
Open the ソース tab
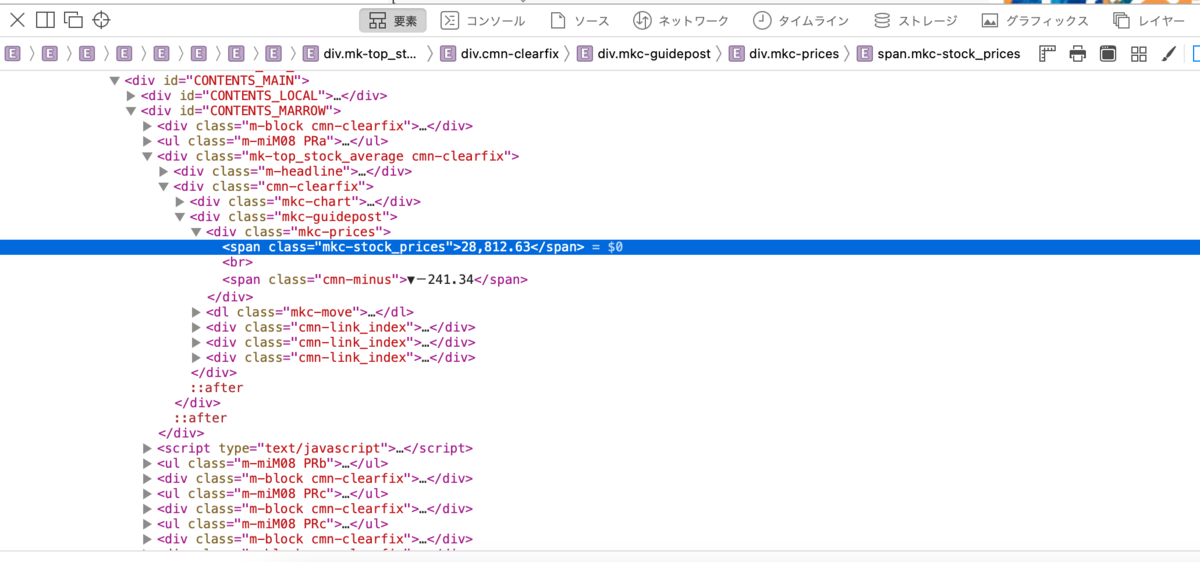578,20
